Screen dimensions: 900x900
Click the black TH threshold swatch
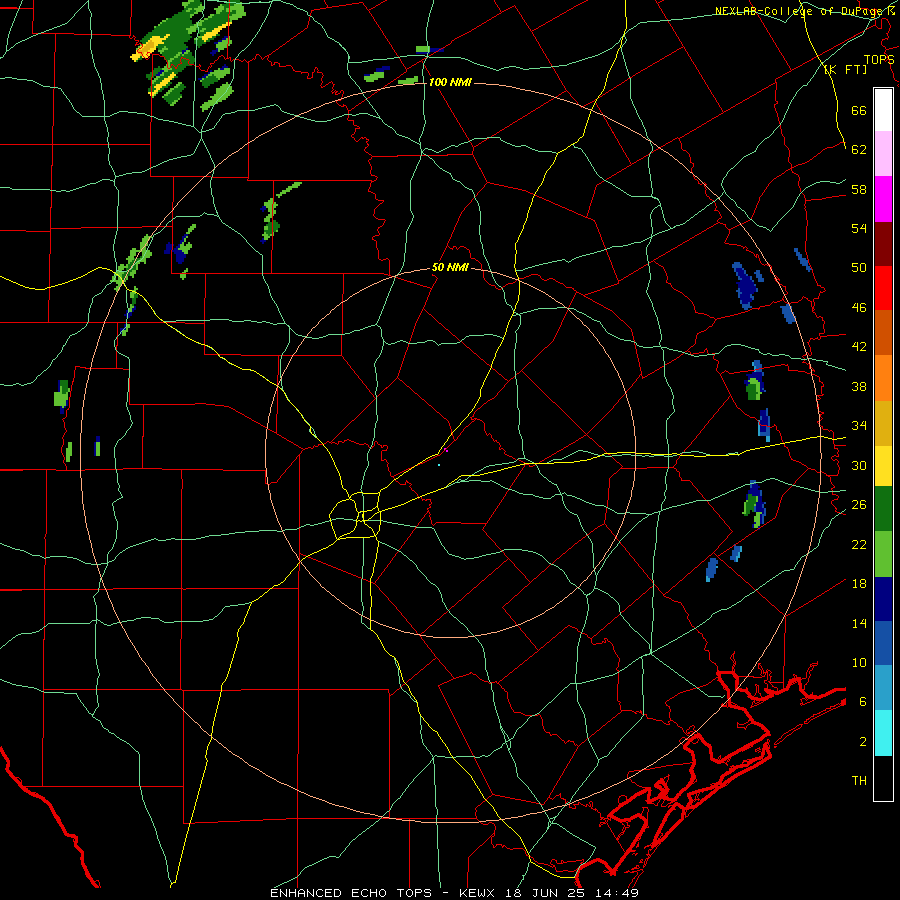(883, 778)
